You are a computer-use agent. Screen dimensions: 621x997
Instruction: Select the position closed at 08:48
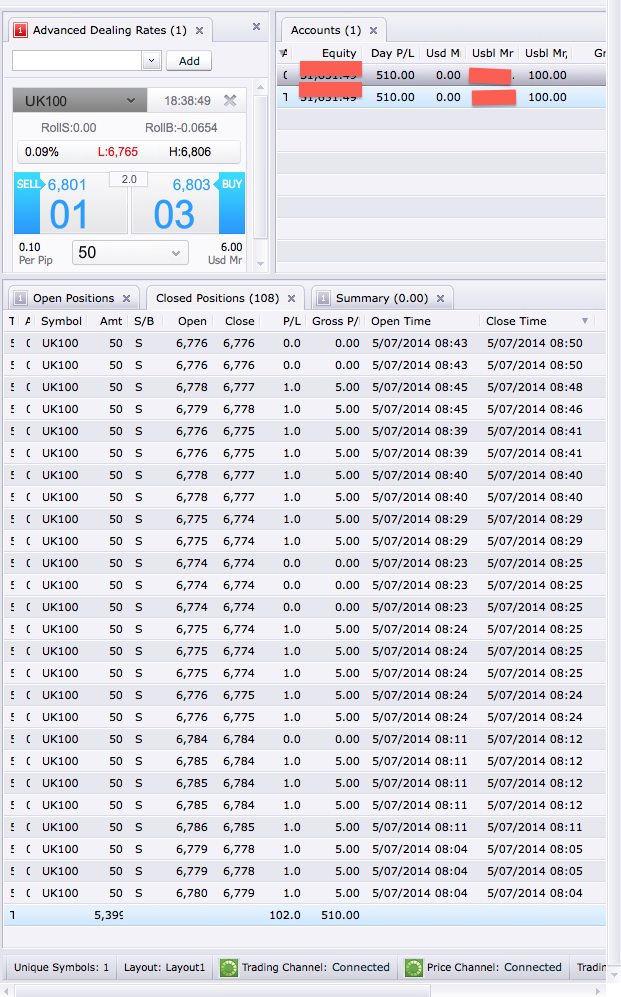click(x=305, y=387)
